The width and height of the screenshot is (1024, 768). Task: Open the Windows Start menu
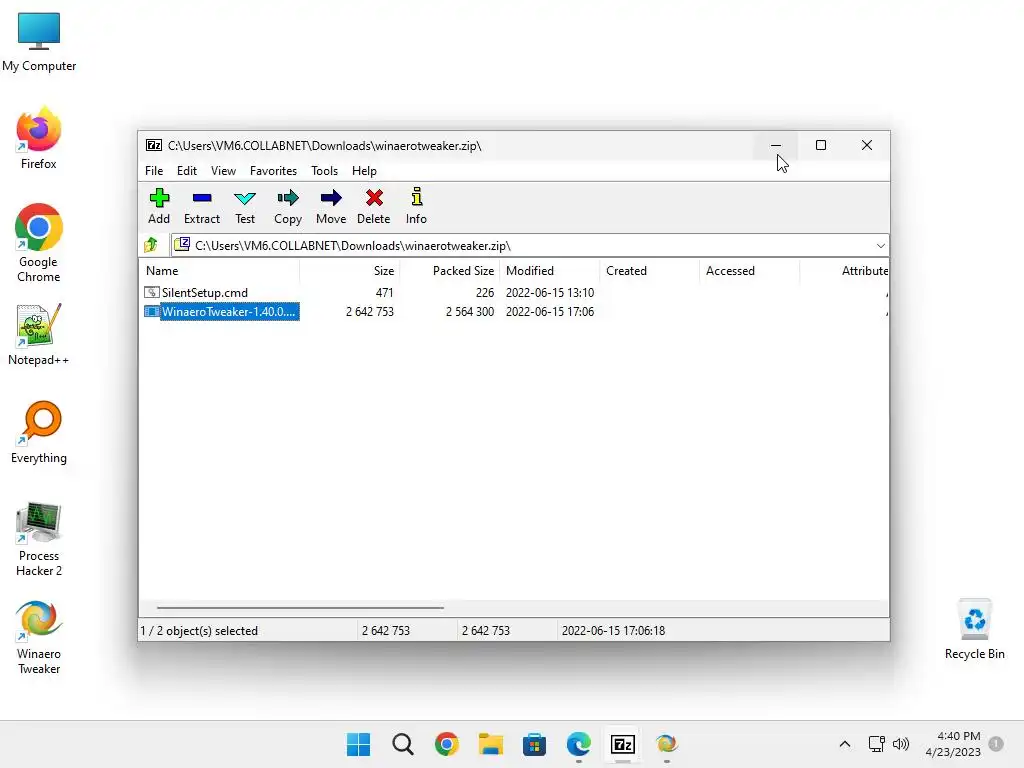359,744
